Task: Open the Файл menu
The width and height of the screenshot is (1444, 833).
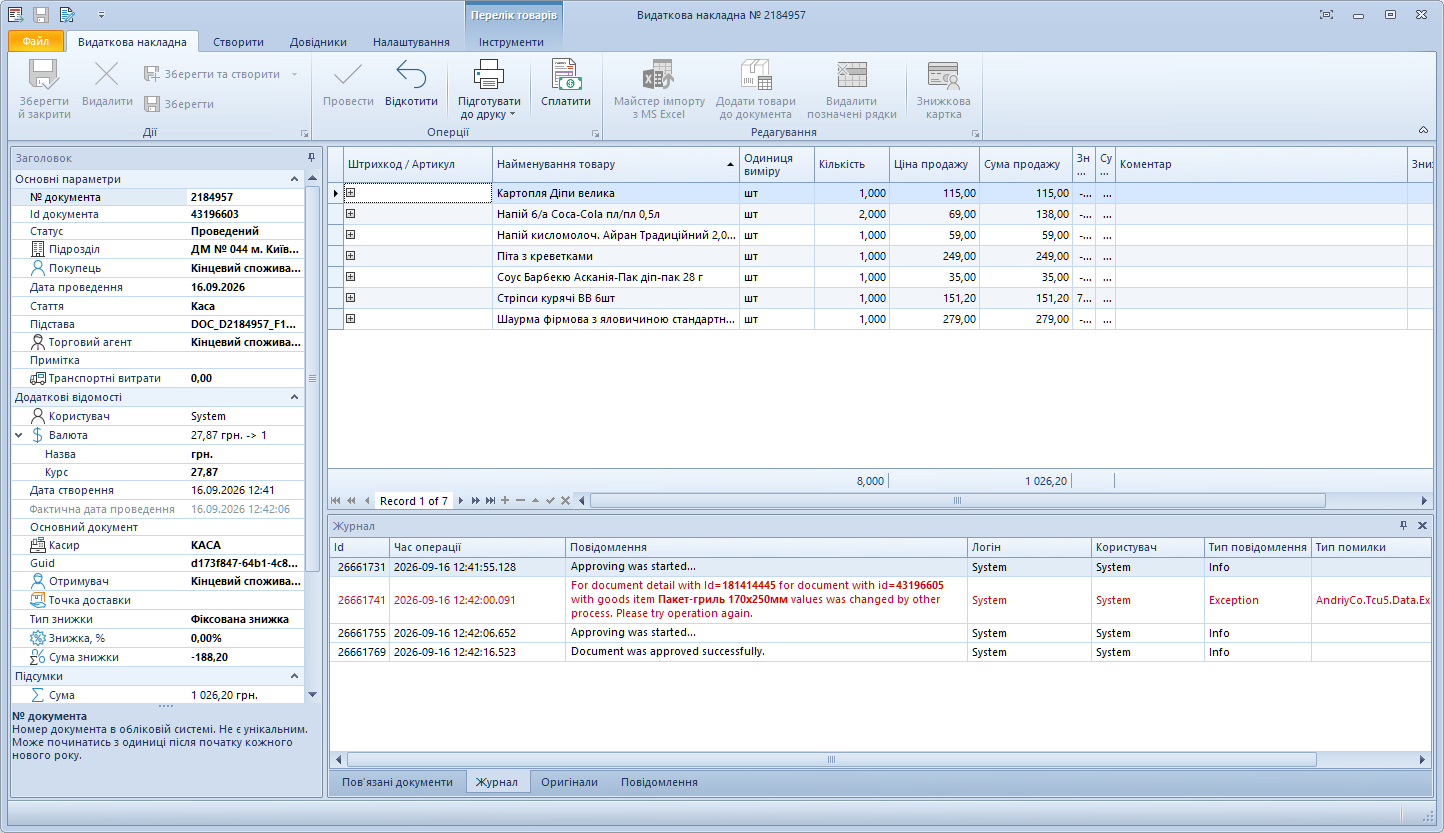Action: (36, 42)
